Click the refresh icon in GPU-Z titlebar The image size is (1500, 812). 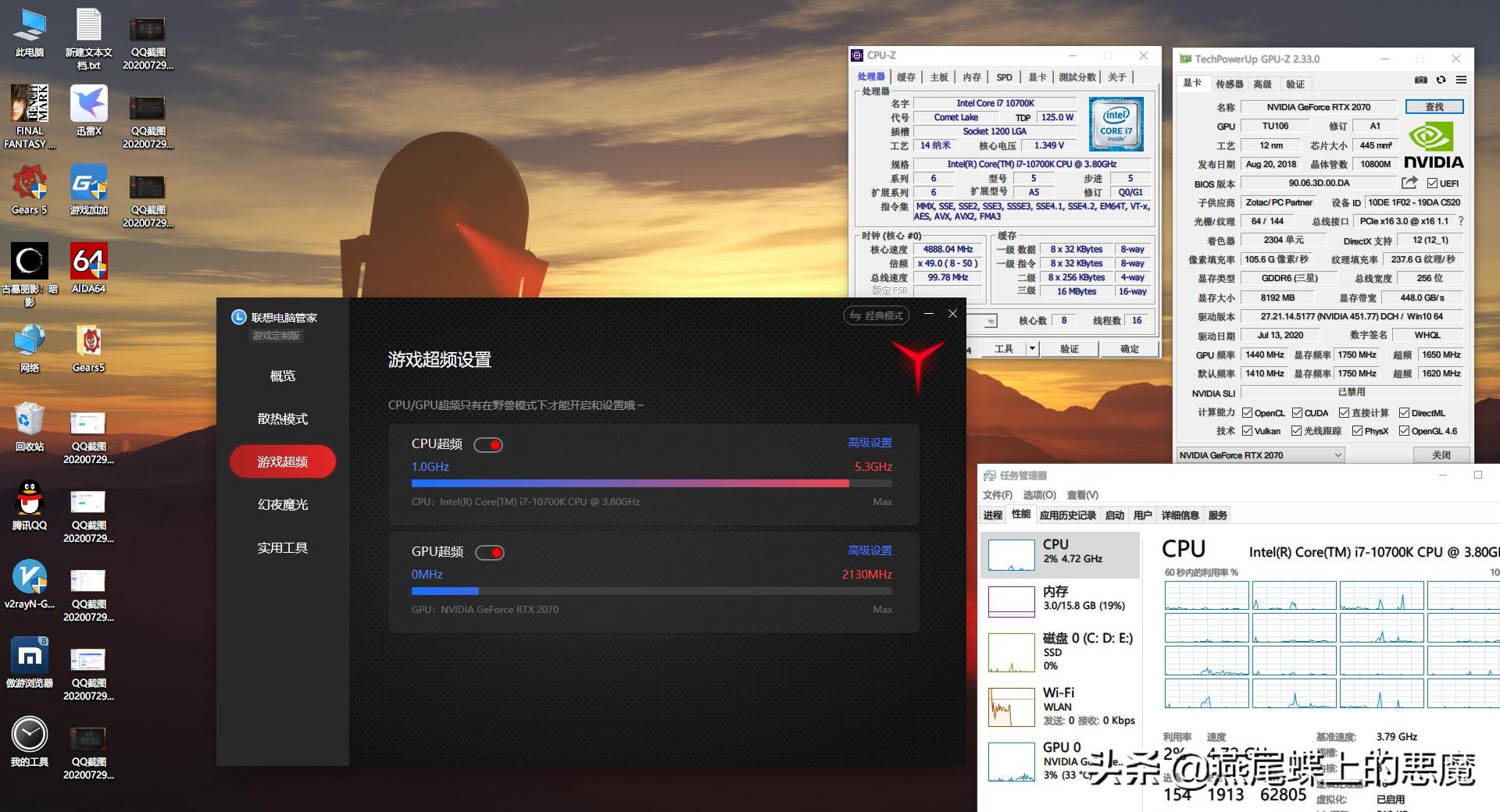coord(1440,80)
